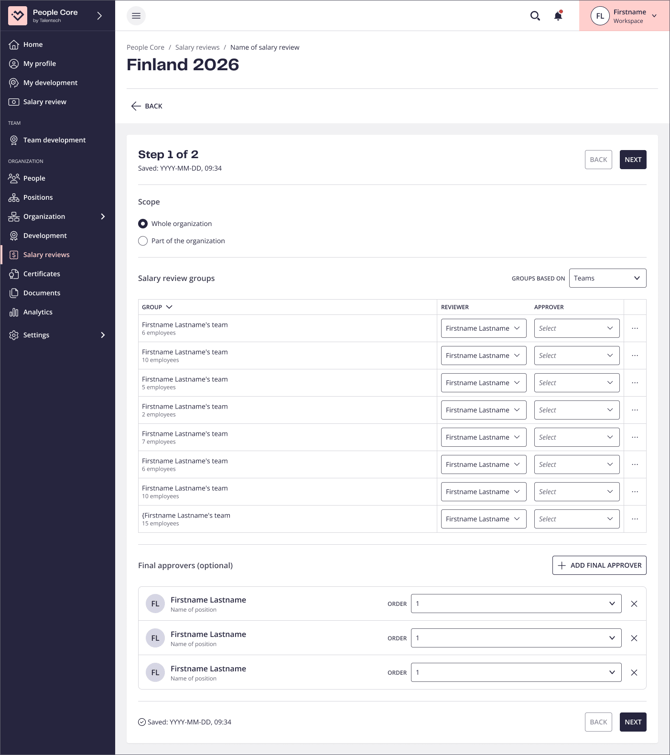Go to Certificates in the sidebar
The height and width of the screenshot is (755, 670).
tap(41, 274)
